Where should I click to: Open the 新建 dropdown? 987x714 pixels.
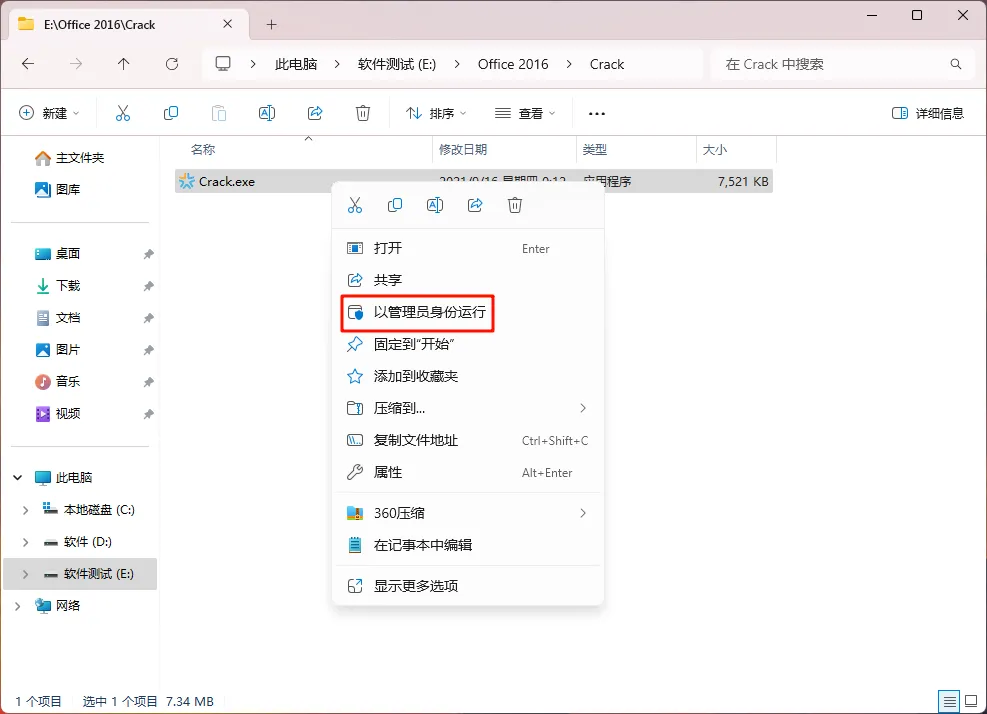pyautogui.click(x=49, y=113)
